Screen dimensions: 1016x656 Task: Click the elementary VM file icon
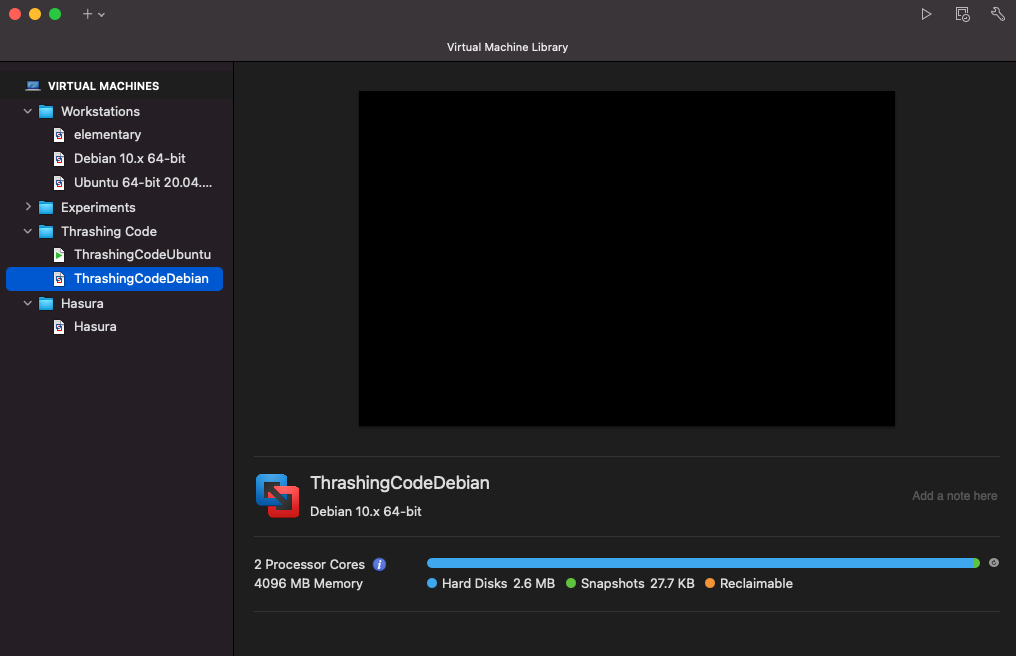pos(59,135)
